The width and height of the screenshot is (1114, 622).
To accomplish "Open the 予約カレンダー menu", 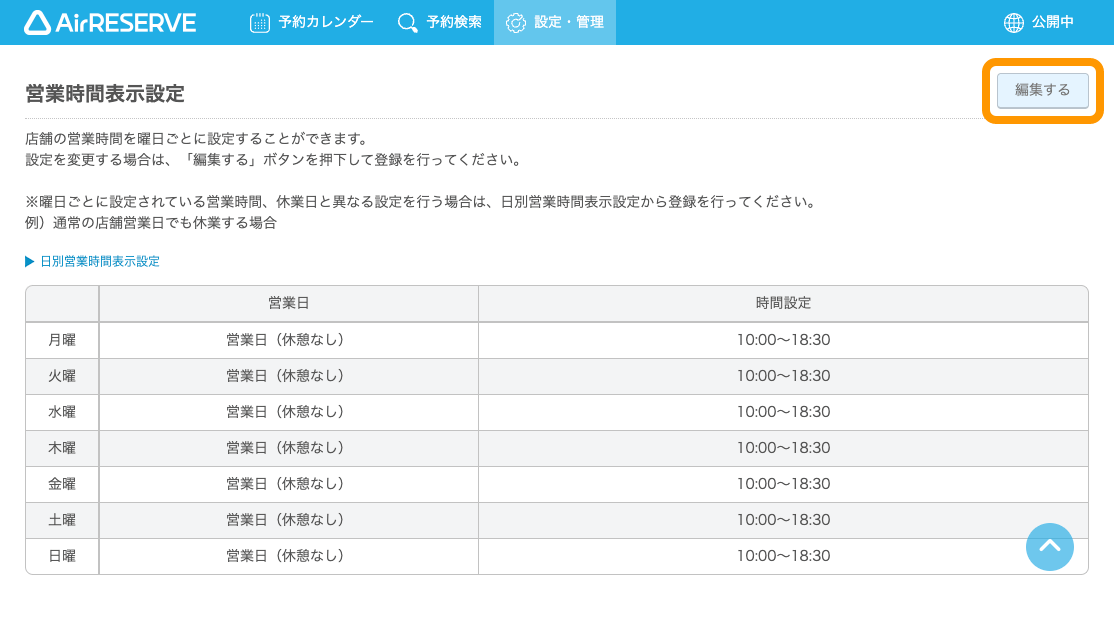I will 312,23.
